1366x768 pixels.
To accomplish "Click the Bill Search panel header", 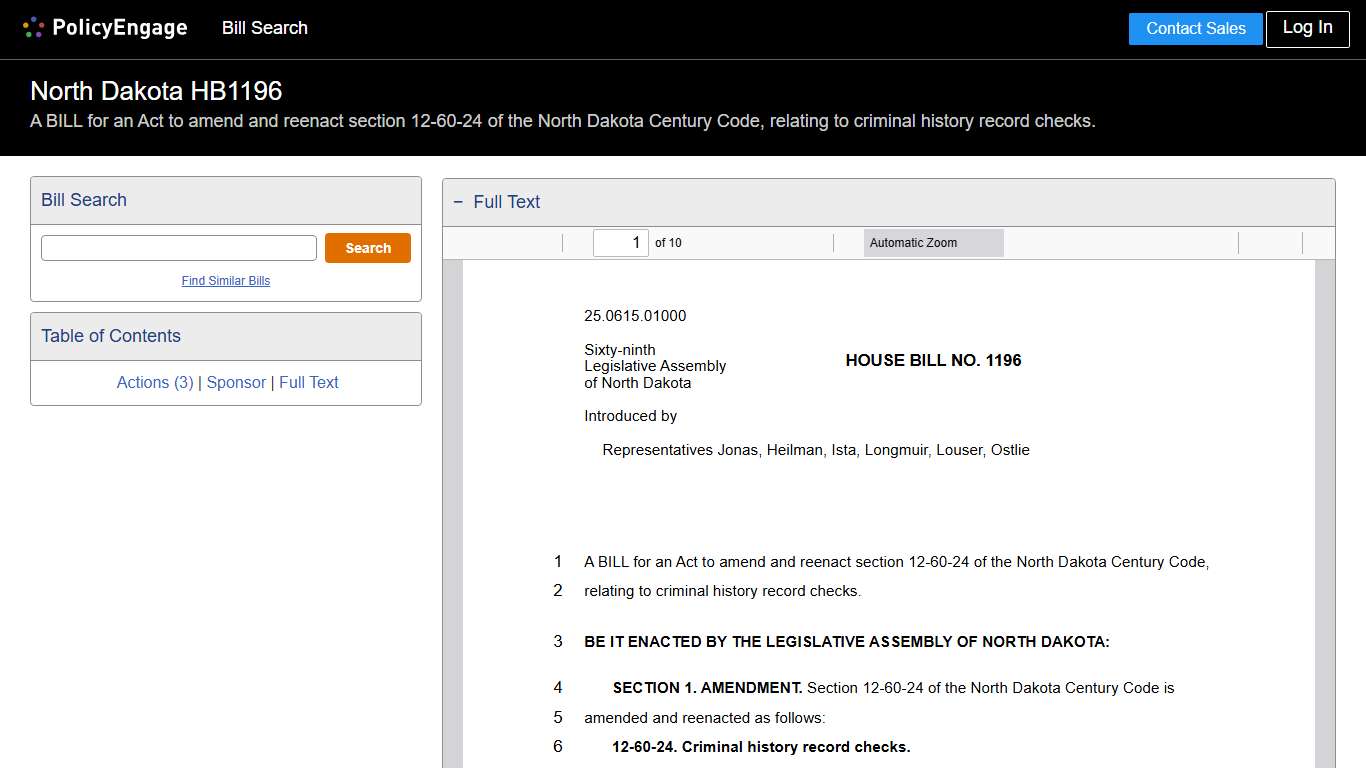I will point(83,200).
